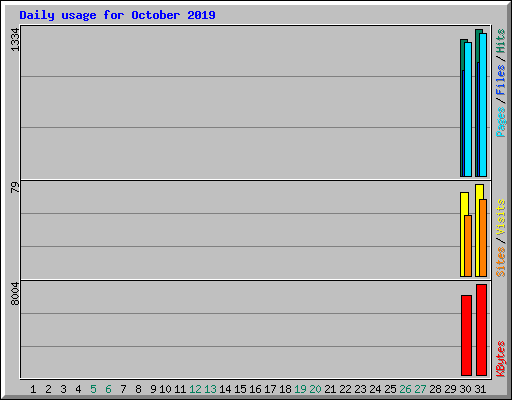512x400 pixels.
Task: Click day label 23 on the x-axis
Action: click(360, 389)
